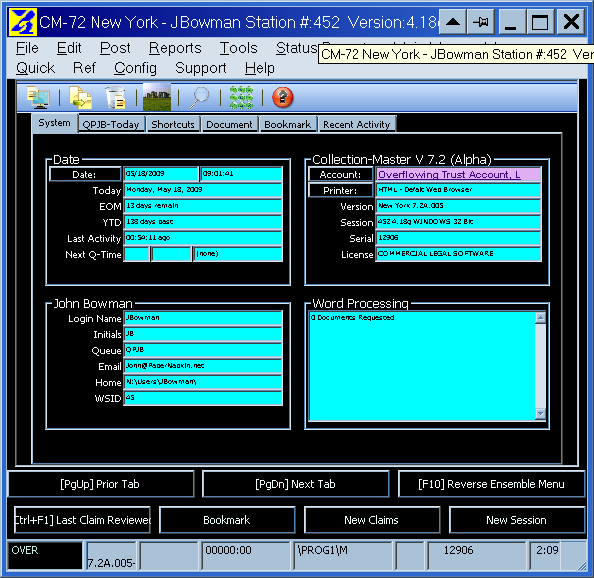594x578 pixels.
Task: Click the License field COMMERCIAL LEGAL SOFTWARE
Action: [x=458, y=254]
